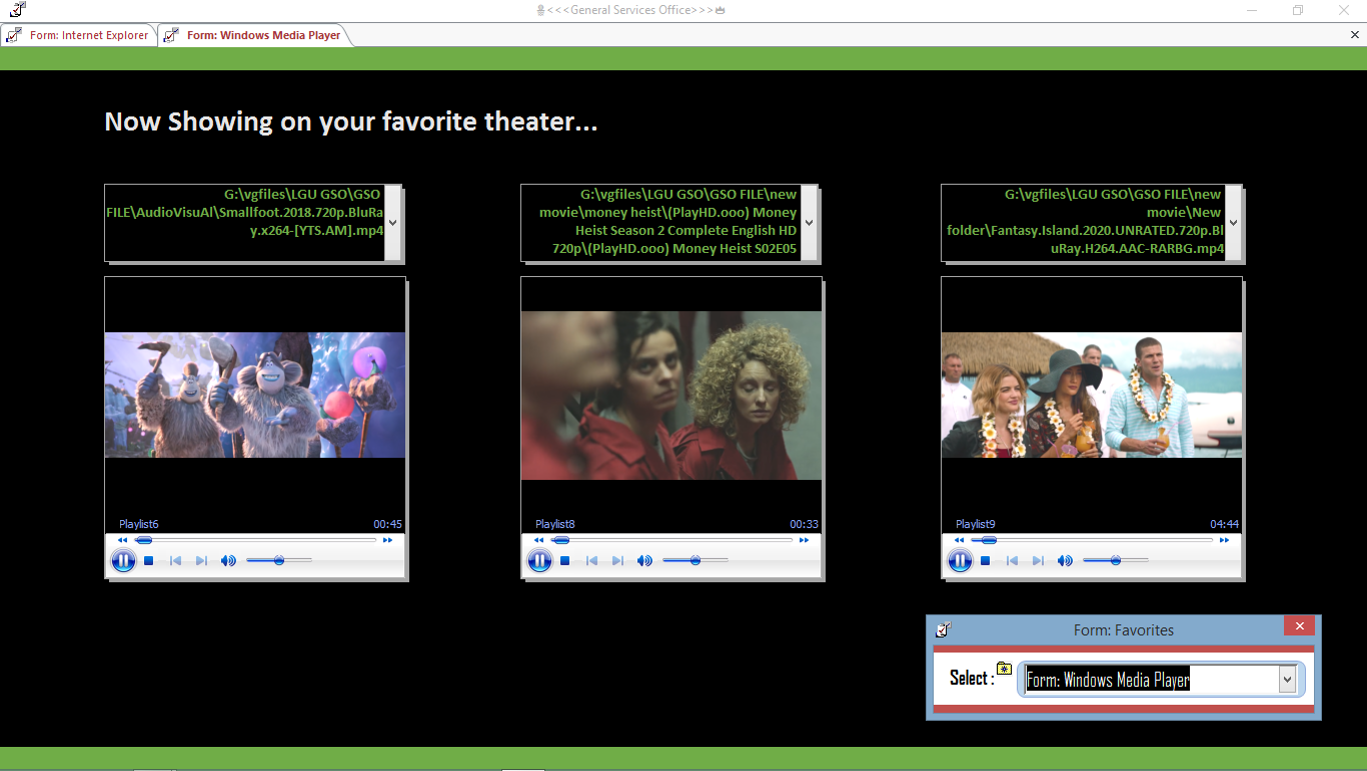The image size is (1367, 771).
Task: Click Playlist9 seek bar
Action: pos(1093,540)
